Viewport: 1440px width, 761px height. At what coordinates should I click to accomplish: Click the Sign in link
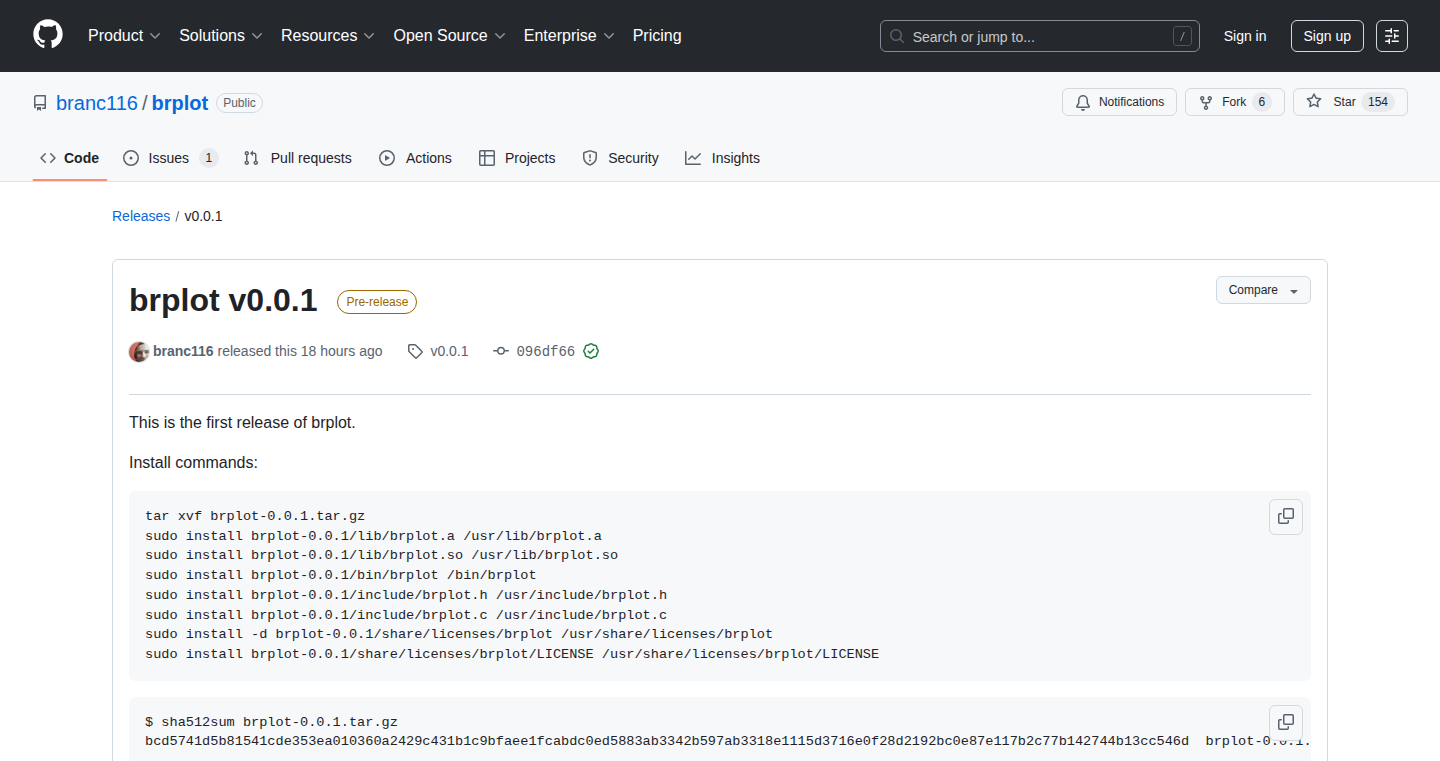pyautogui.click(x=1245, y=36)
